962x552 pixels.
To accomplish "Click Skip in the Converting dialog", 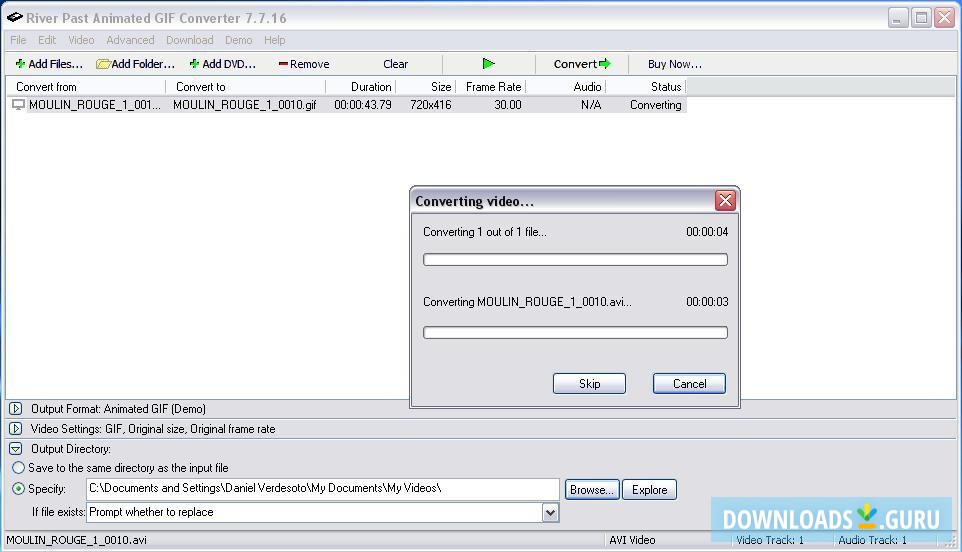I will pyautogui.click(x=589, y=383).
